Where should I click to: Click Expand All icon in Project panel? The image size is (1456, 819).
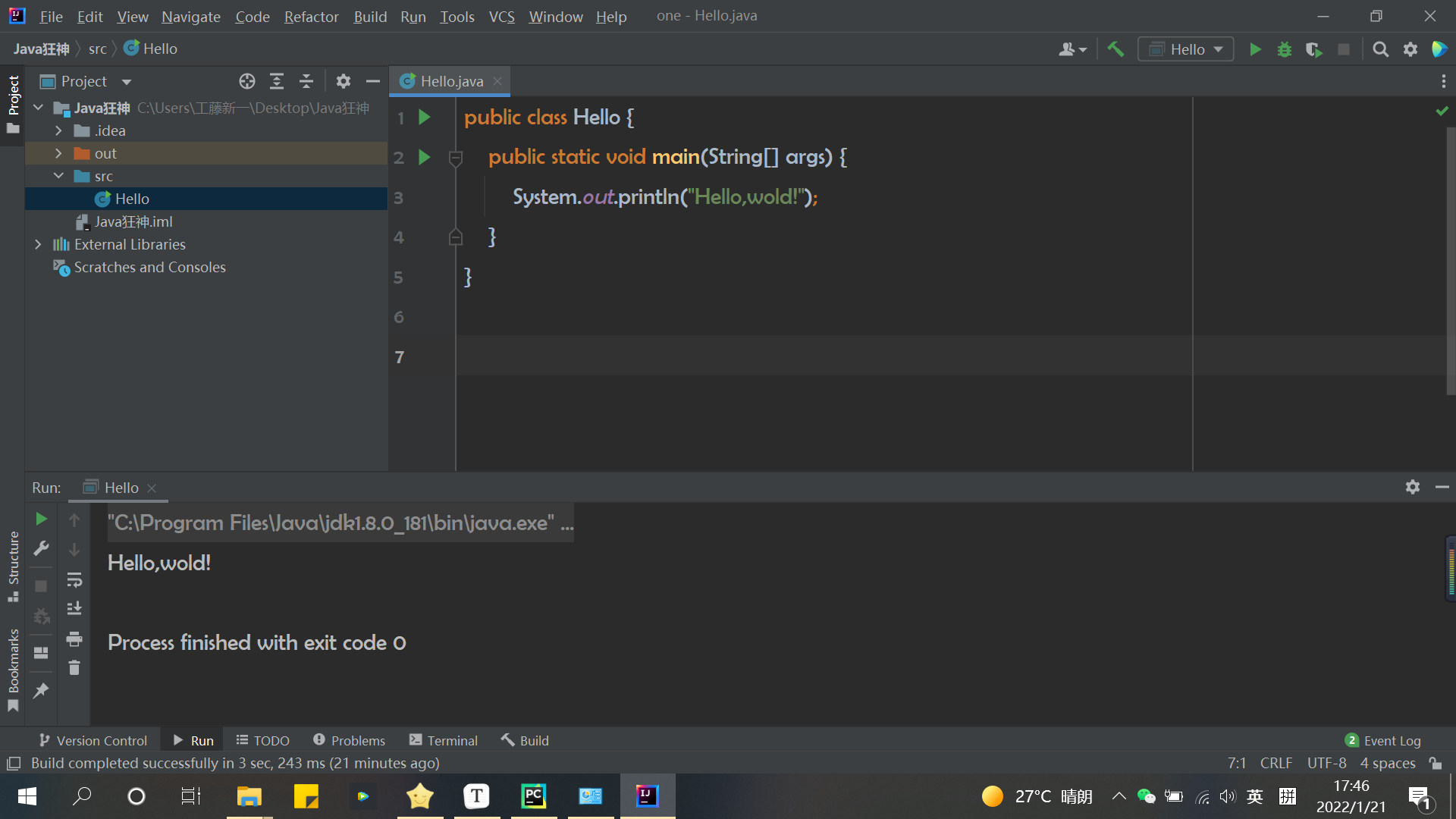tap(277, 81)
